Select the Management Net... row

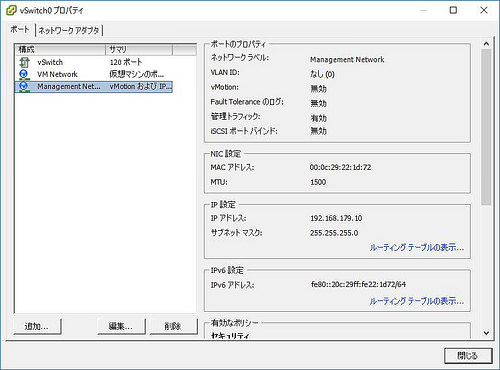point(94,86)
